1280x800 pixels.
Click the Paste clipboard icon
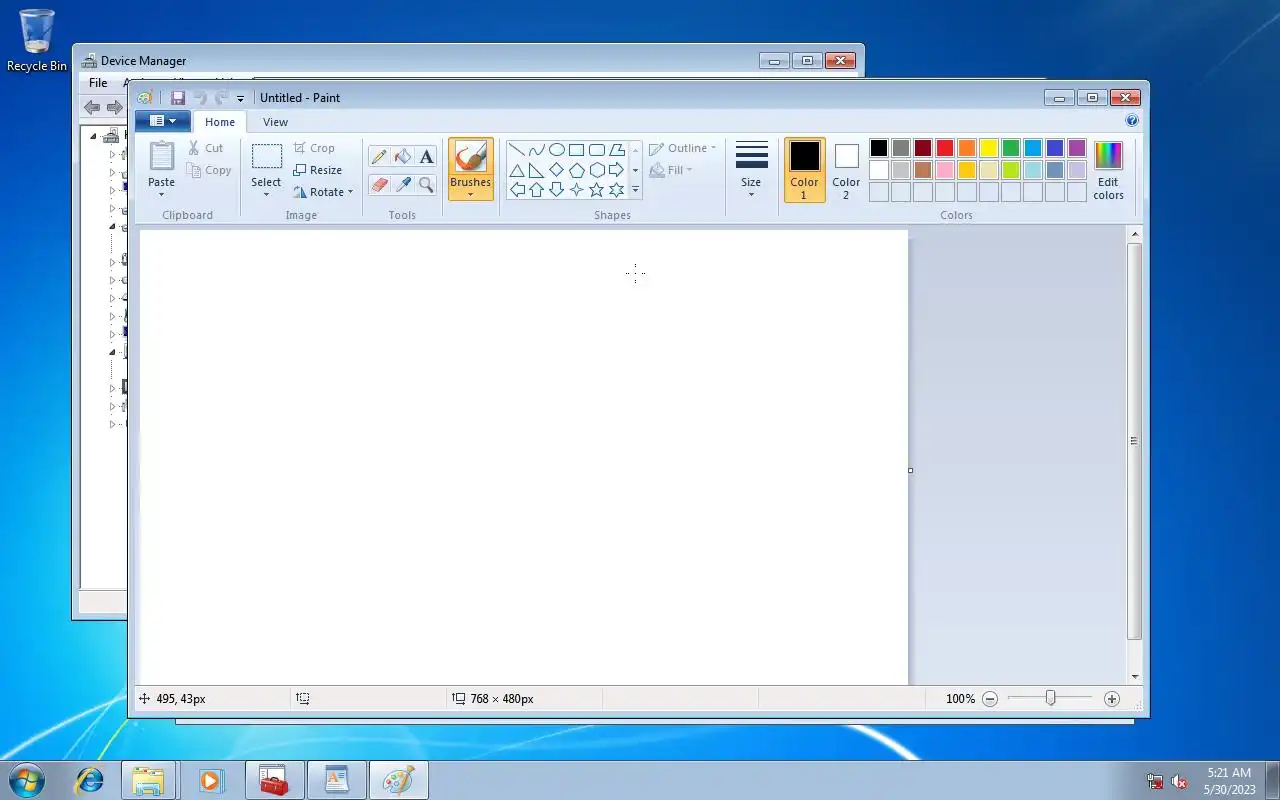coord(162,156)
